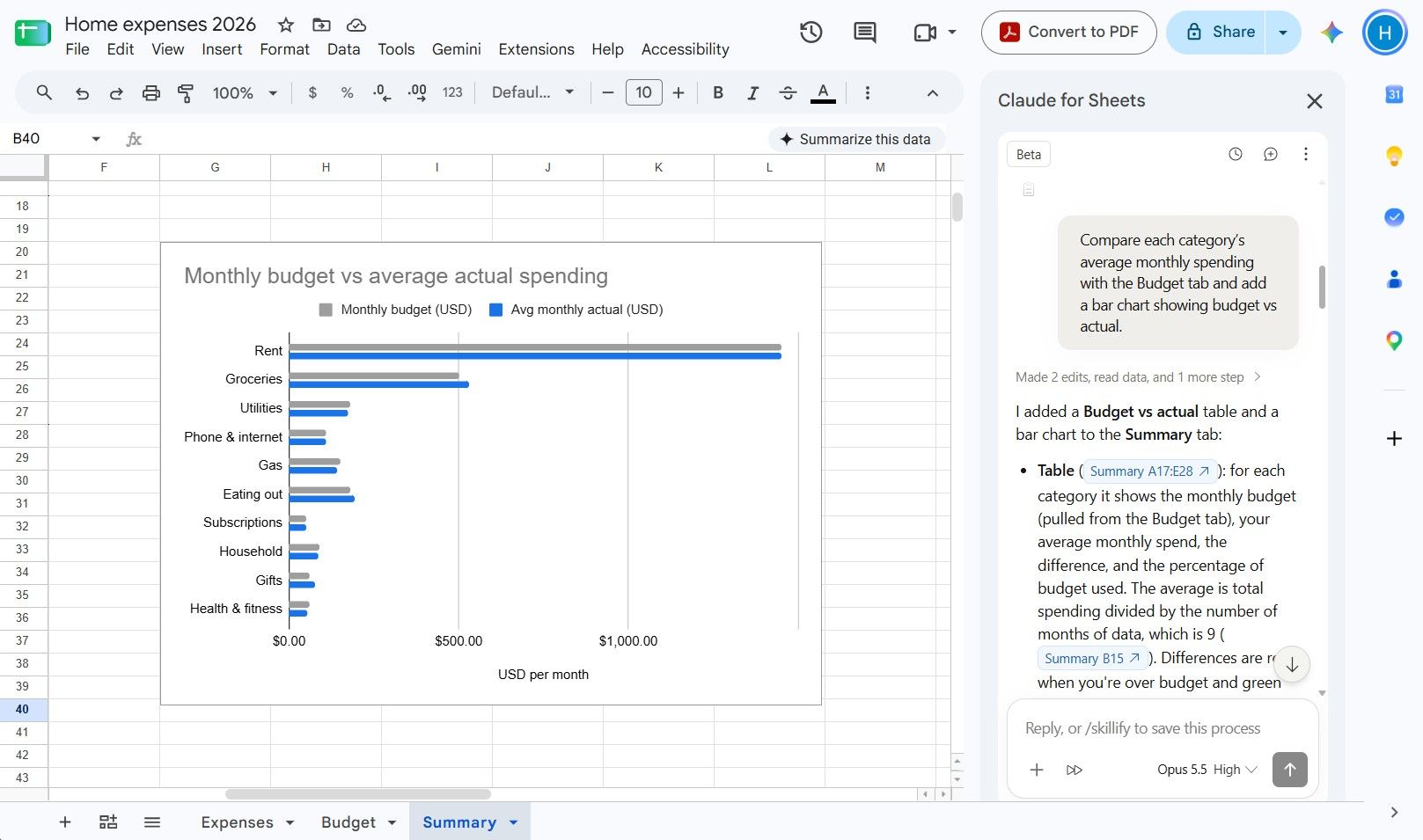Image resolution: width=1423 pixels, height=840 pixels.
Task: Open the font family dropdown
Action: click(532, 92)
